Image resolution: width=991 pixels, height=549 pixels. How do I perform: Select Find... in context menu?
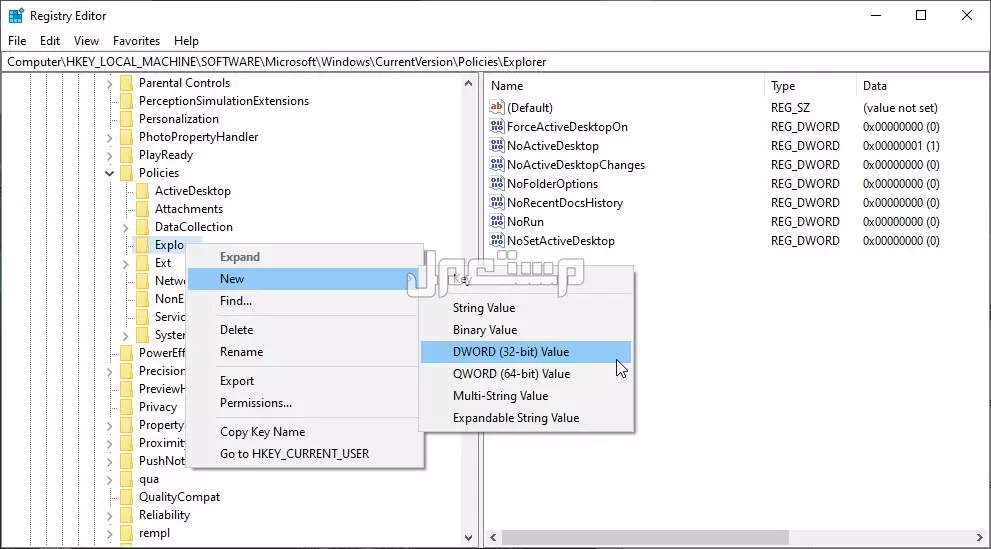pyautogui.click(x=305, y=301)
